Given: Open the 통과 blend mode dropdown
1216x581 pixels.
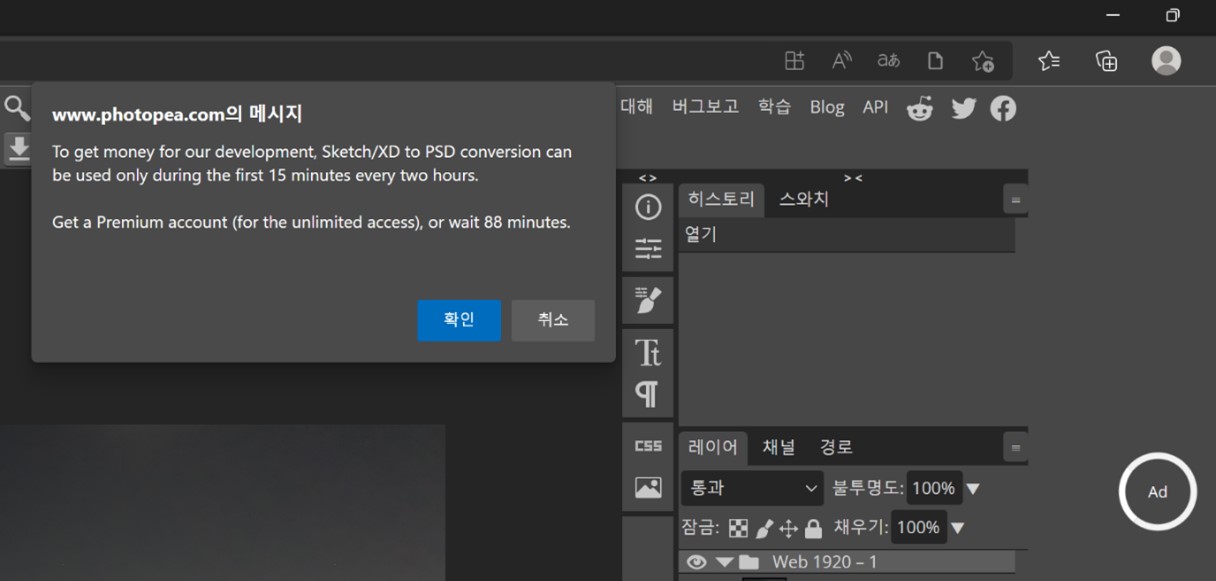Looking at the screenshot, I should click(752, 488).
